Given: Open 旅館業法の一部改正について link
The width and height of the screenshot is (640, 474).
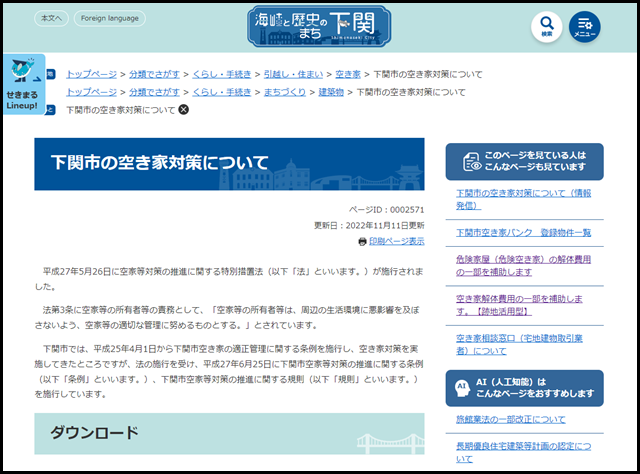Looking at the screenshot, I should click(511, 419).
